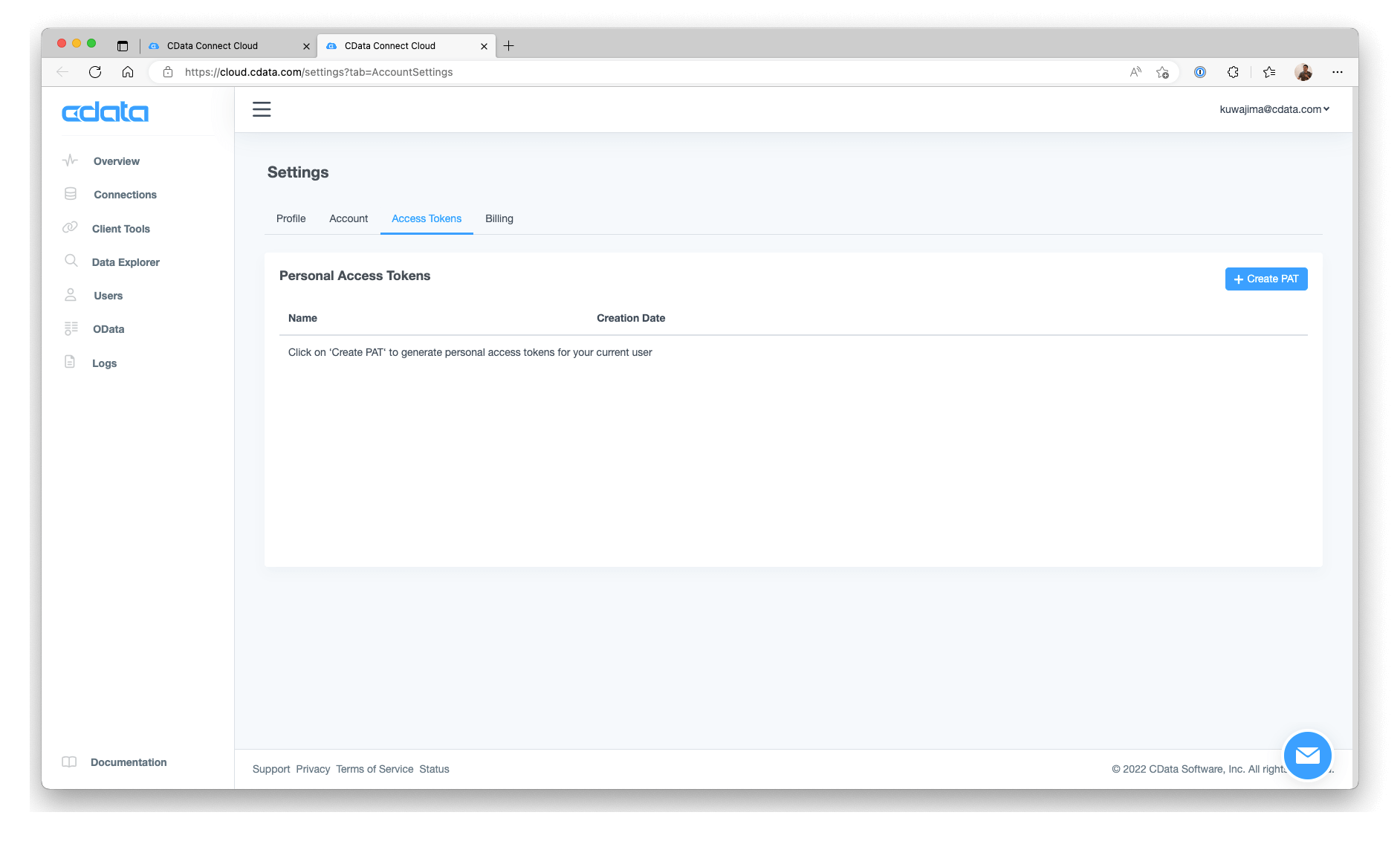Viewport: 1400px width, 844px height.
Task: Click the Documentation book icon
Action: click(x=69, y=762)
